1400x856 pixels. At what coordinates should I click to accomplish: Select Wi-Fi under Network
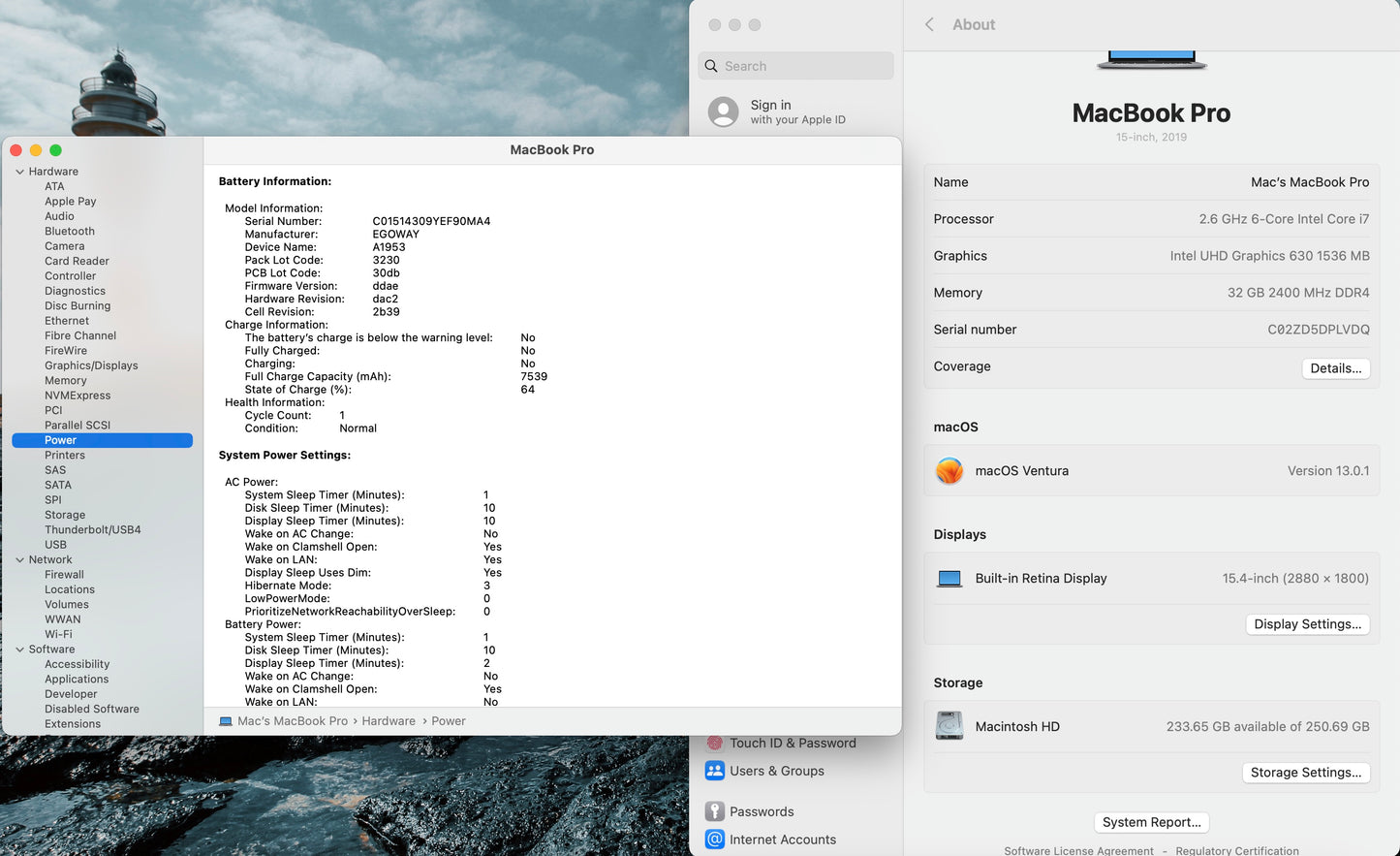58,635
